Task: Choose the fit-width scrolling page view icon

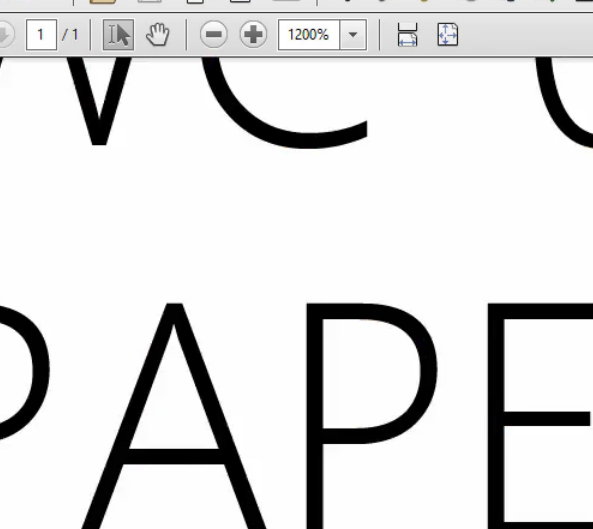Action: 408,35
